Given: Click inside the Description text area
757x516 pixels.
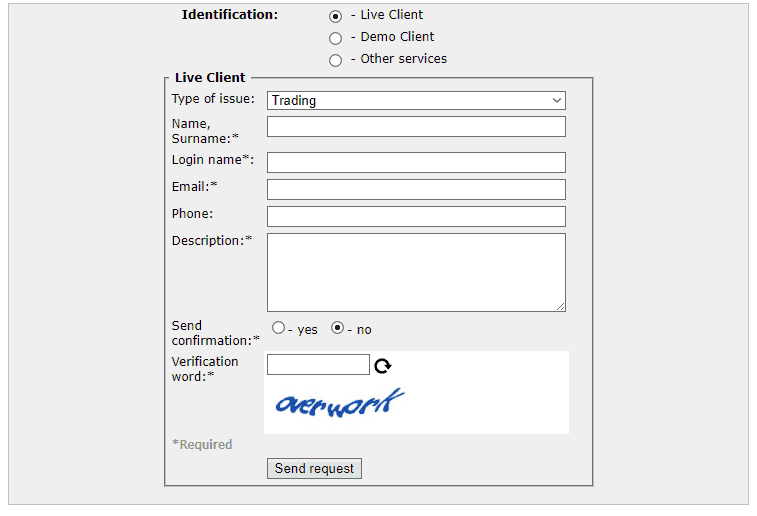Looking at the screenshot, I should coord(416,273).
